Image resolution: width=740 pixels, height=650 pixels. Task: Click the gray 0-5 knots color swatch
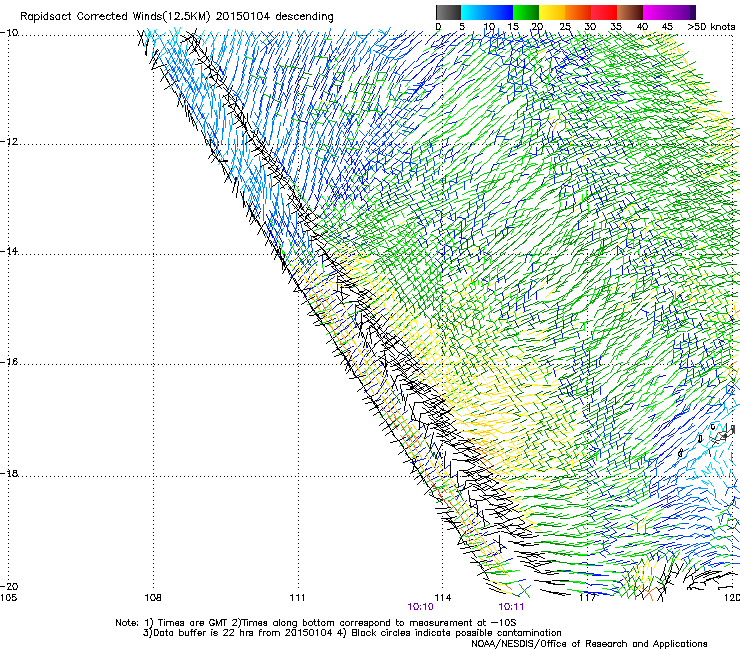[448, 12]
